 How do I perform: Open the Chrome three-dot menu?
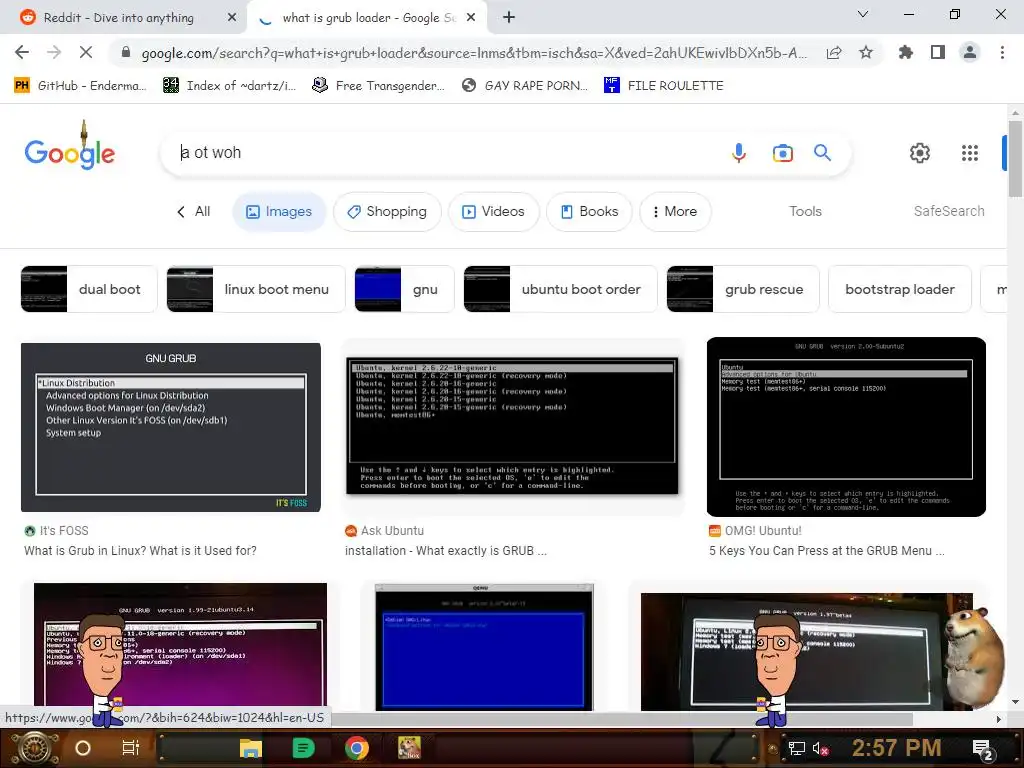(1002, 52)
